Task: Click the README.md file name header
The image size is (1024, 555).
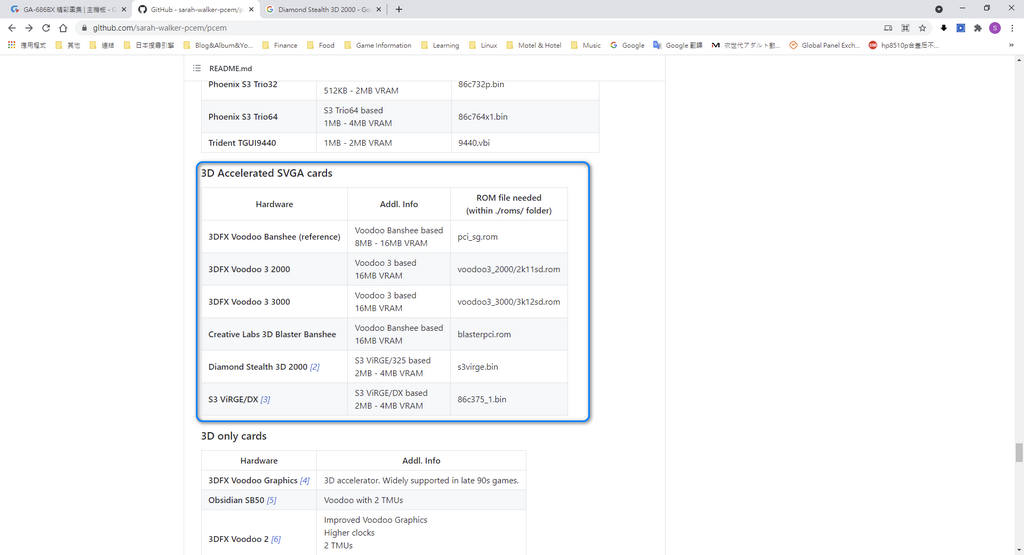Action: (231, 68)
